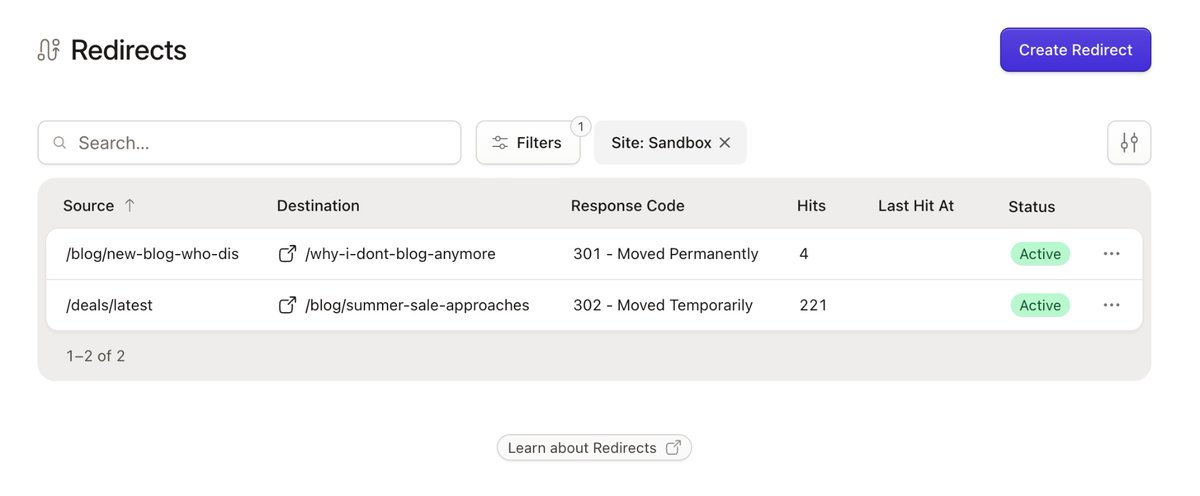Click the Active badge on first redirect
The image size is (1200, 496).
click(1040, 254)
